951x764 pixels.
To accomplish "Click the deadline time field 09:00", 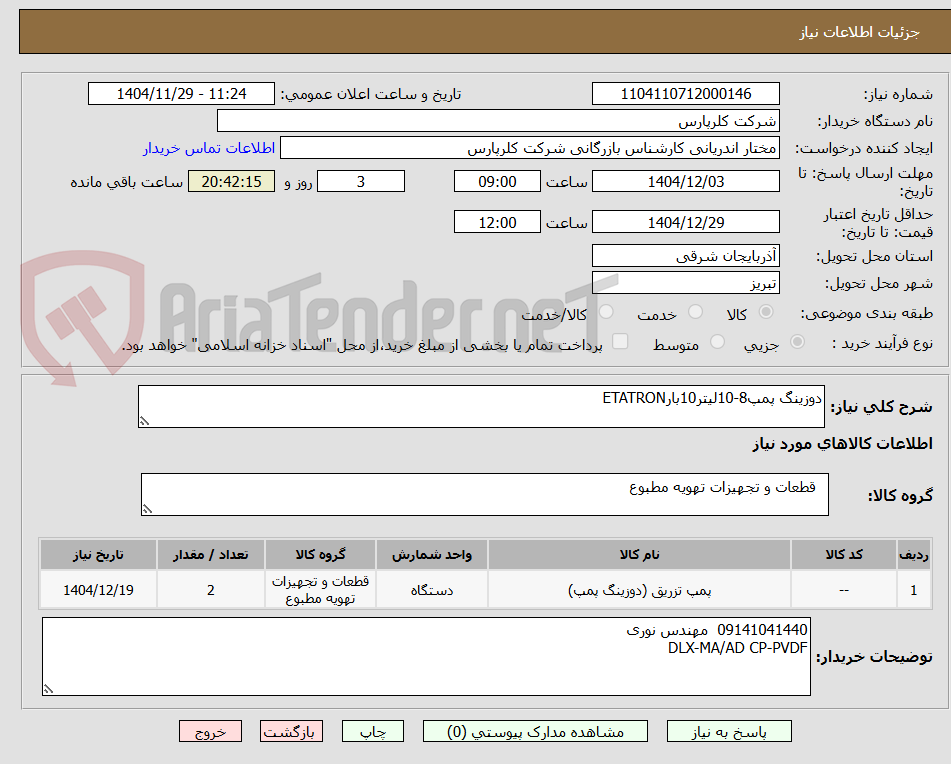I will 497,181.
